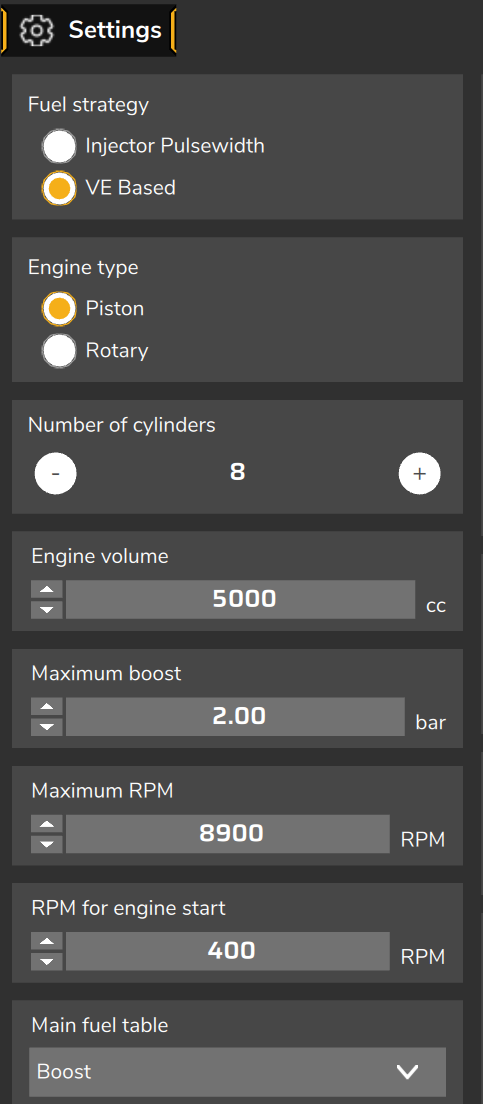Screen dimensions: 483x1104
Task: Click the Maximum RPM field showing 8900
Action: click(x=228, y=834)
